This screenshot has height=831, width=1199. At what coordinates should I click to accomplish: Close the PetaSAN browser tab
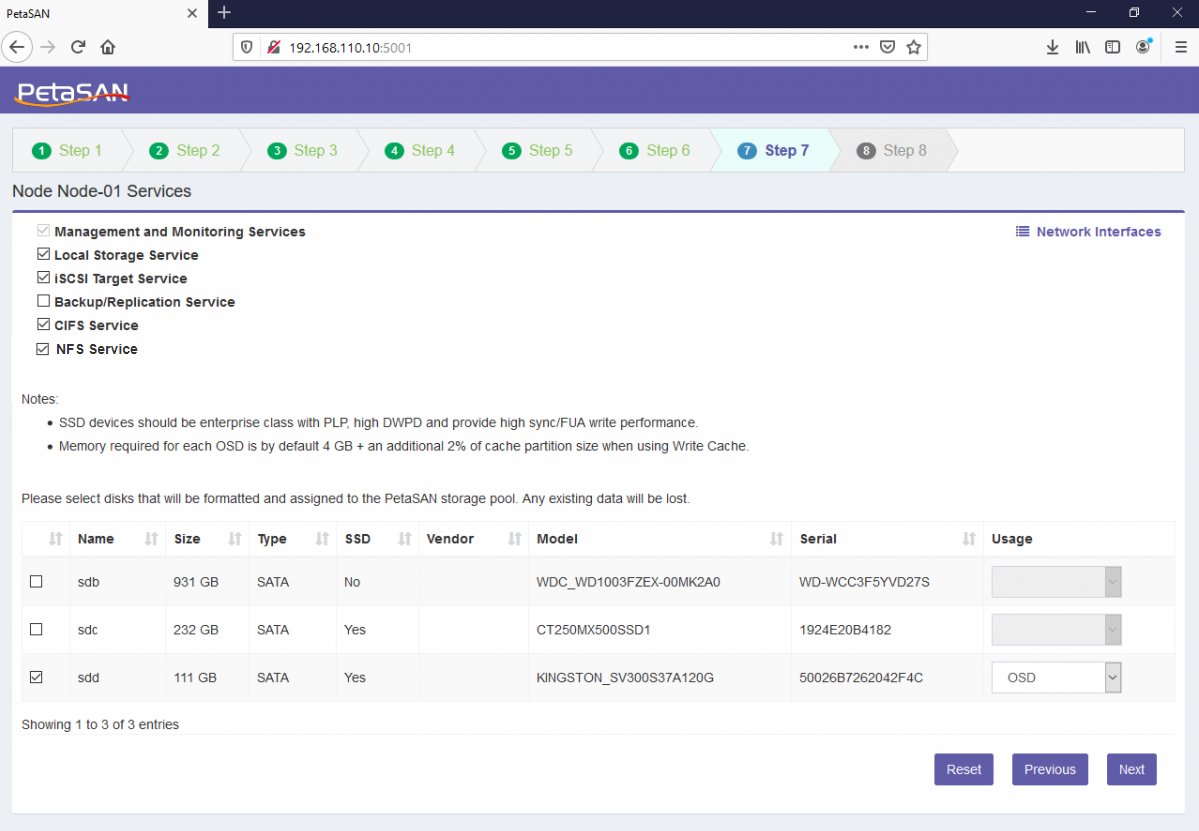(x=192, y=13)
